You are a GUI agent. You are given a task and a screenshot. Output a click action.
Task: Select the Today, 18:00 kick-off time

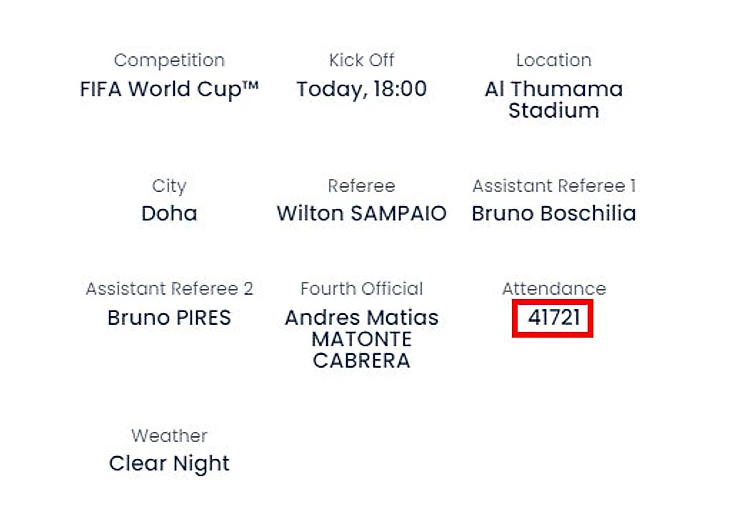361,88
